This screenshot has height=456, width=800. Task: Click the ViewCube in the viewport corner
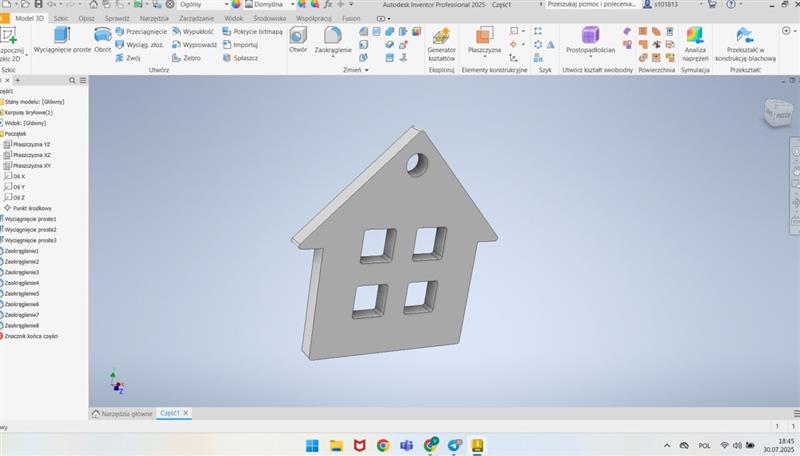pos(778,113)
